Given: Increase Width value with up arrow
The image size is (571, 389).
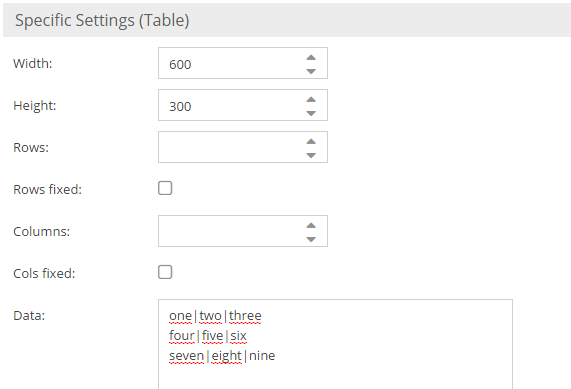Looking at the screenshot, I should point(311,58).
